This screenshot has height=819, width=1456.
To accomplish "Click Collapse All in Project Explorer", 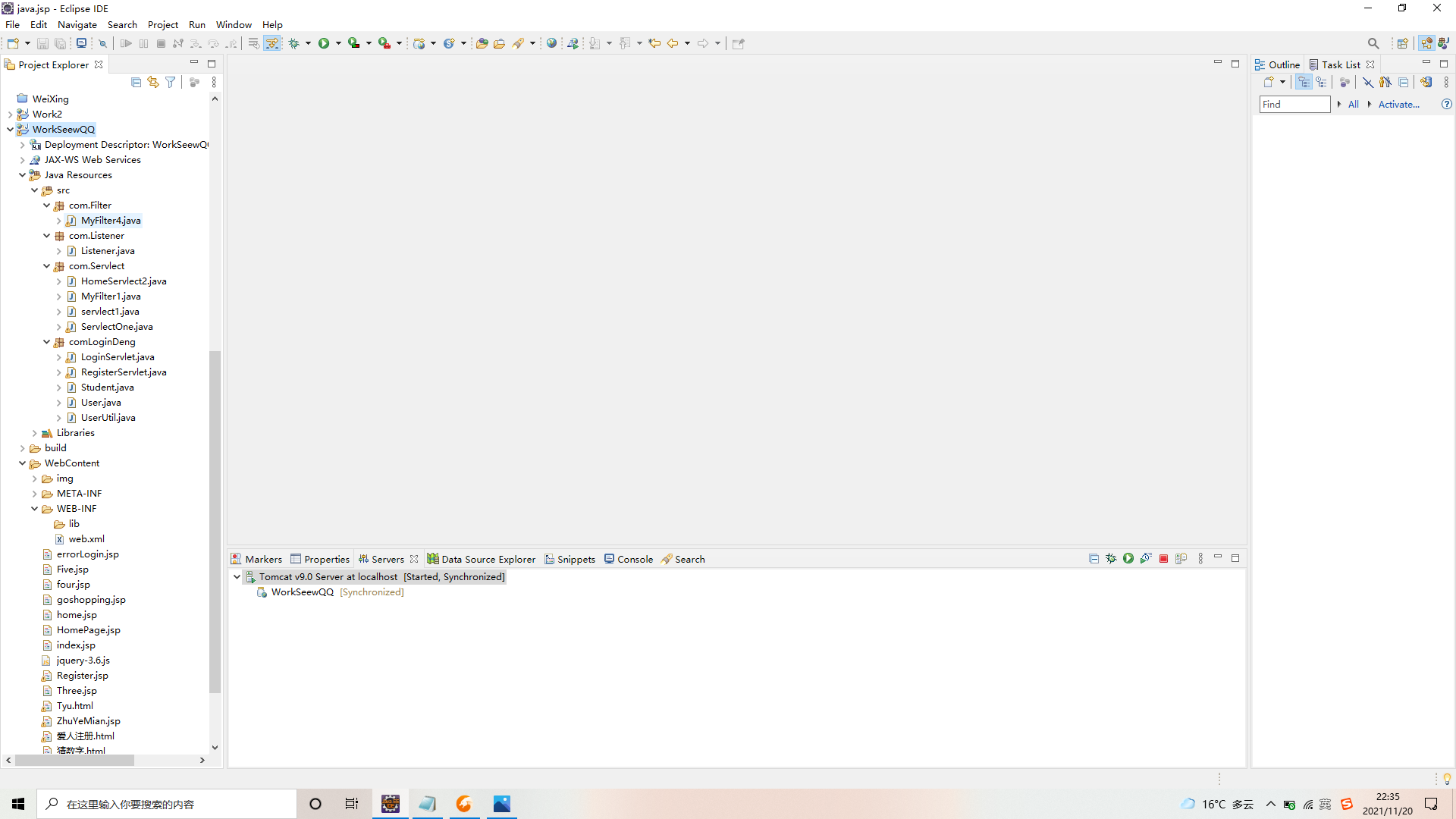I will (136, 82).
